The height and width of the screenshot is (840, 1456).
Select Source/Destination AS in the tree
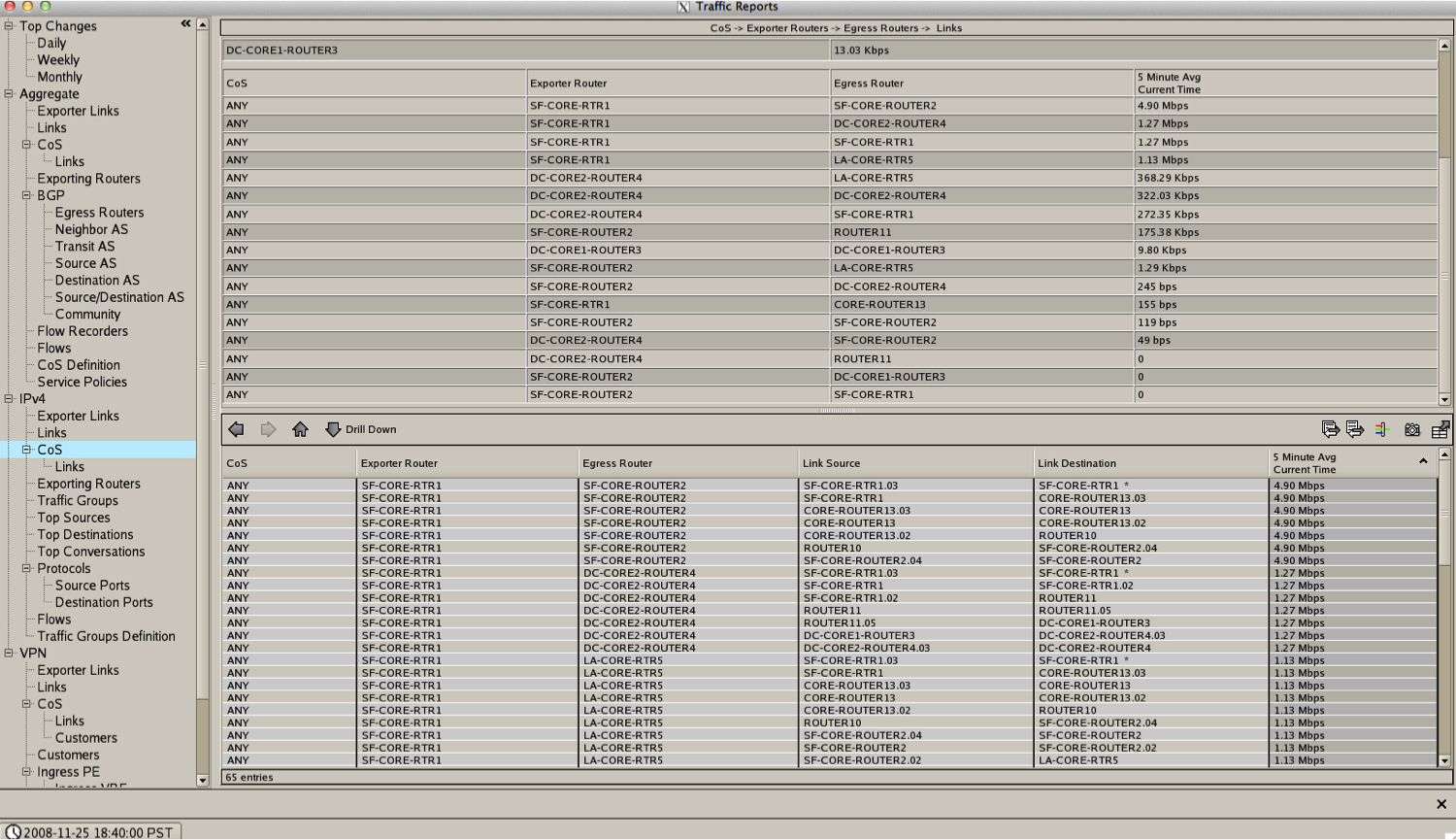[x=119, y=297]
